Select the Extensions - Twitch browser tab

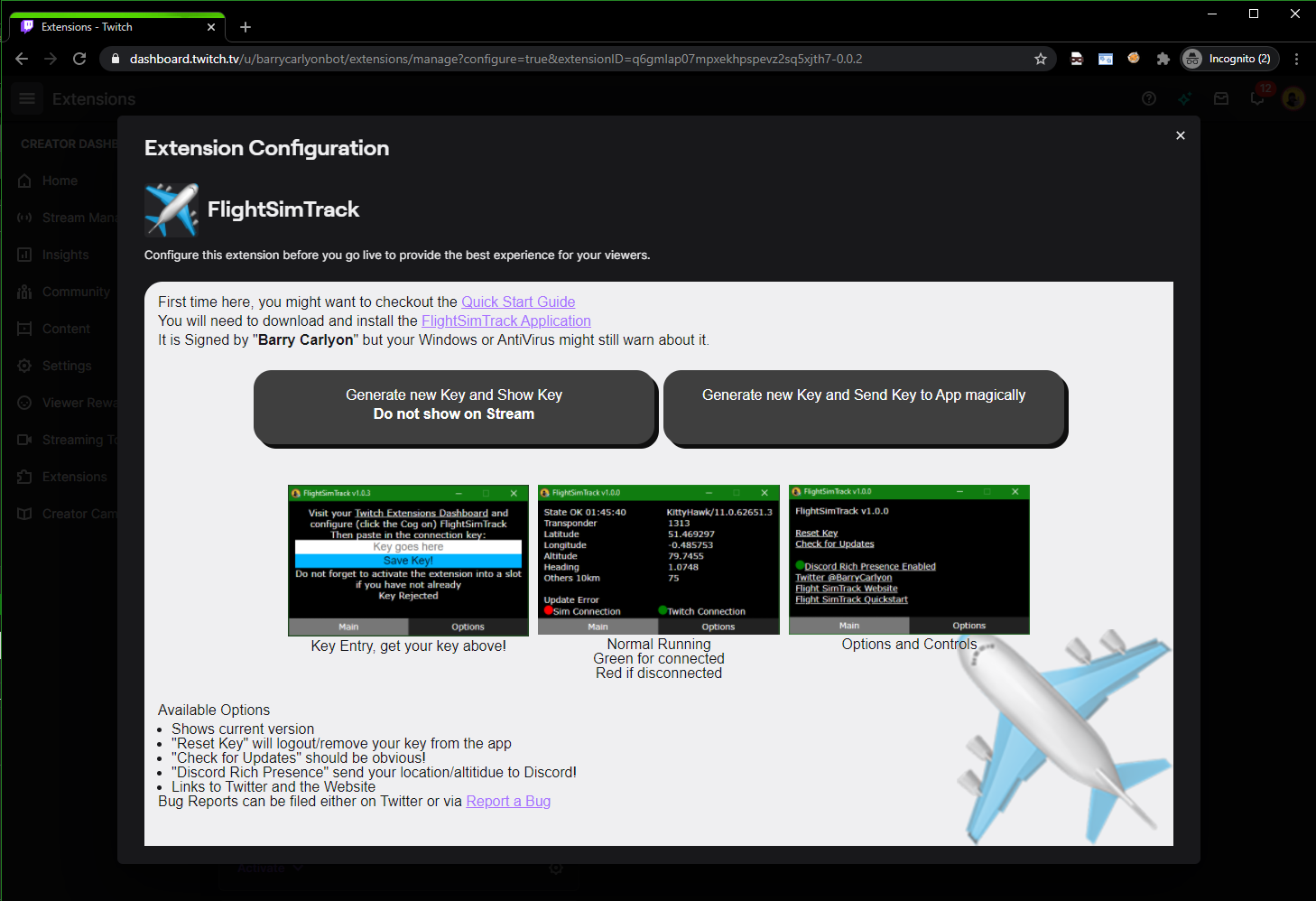click(x=117, y=27)
